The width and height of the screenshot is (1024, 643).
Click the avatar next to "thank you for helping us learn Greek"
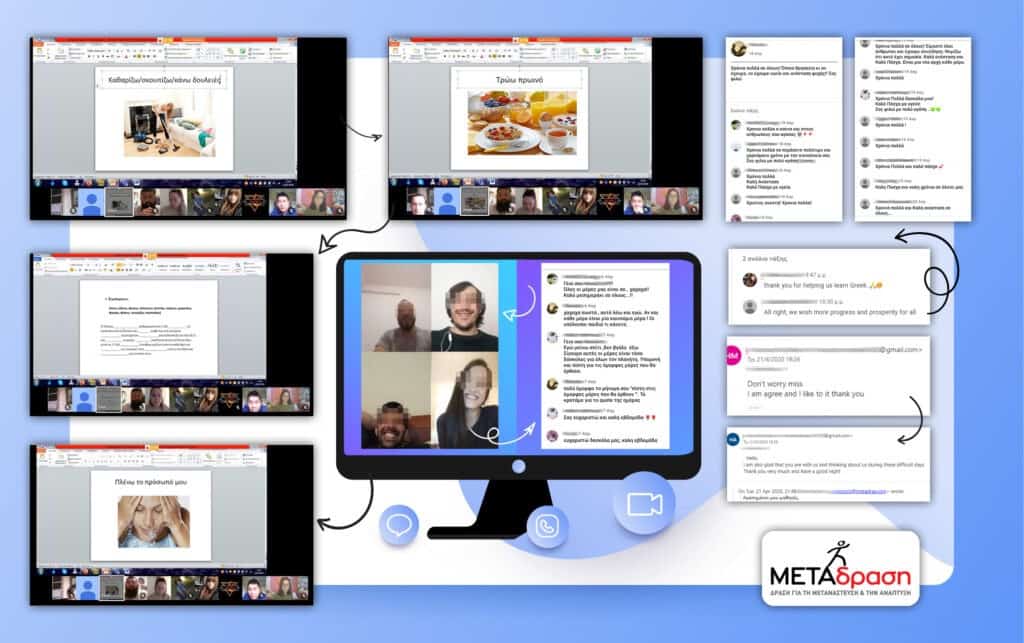pyautogui.click(x=750, y=280)
